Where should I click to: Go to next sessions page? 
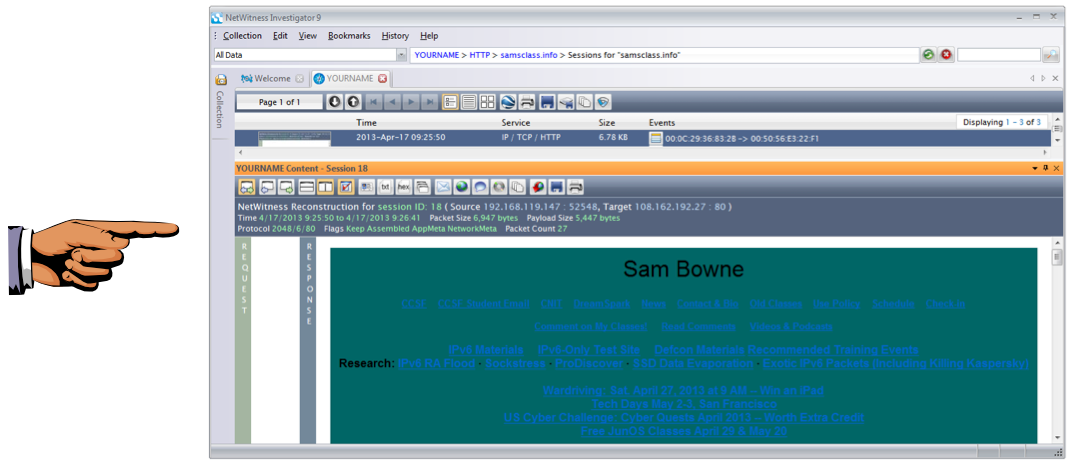click(411, 102)
